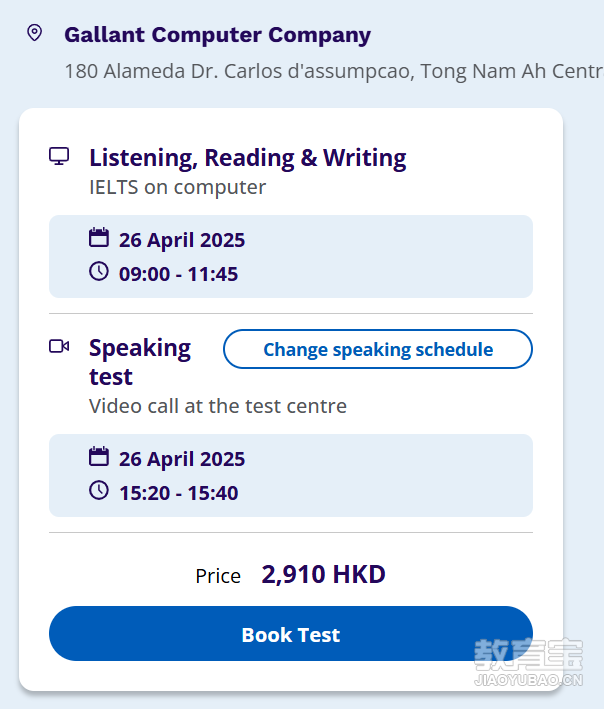Click the Book Test button

(x=291, y=633)
